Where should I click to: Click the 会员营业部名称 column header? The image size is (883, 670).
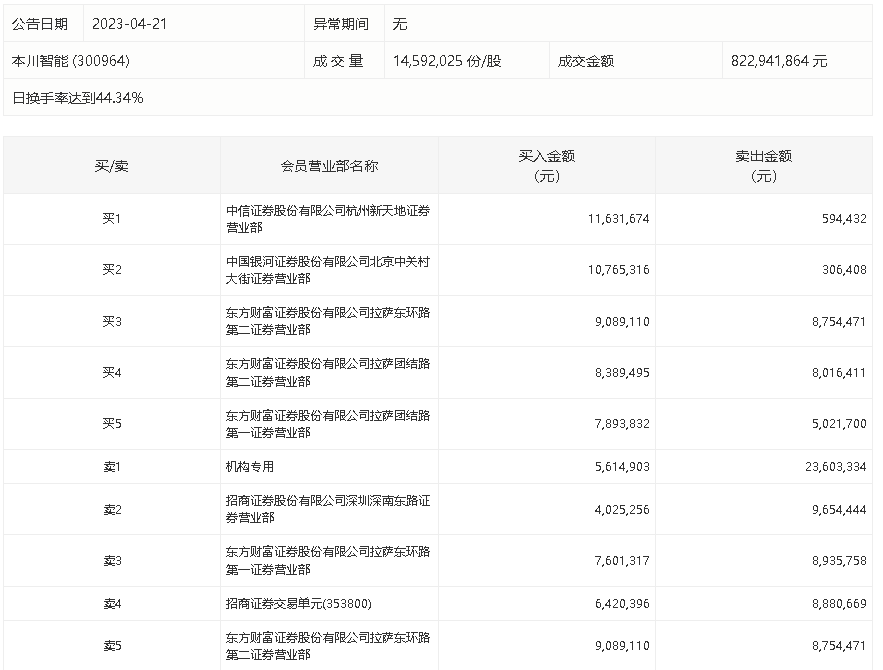[x=329, y=166]
